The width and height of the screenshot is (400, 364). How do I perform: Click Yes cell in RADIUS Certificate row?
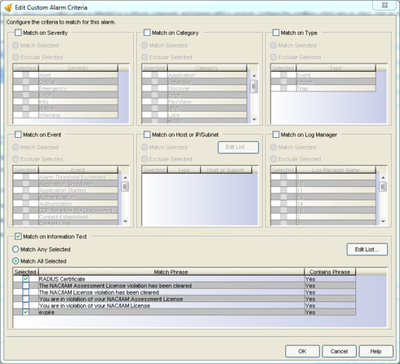click(x=330, y=279)
